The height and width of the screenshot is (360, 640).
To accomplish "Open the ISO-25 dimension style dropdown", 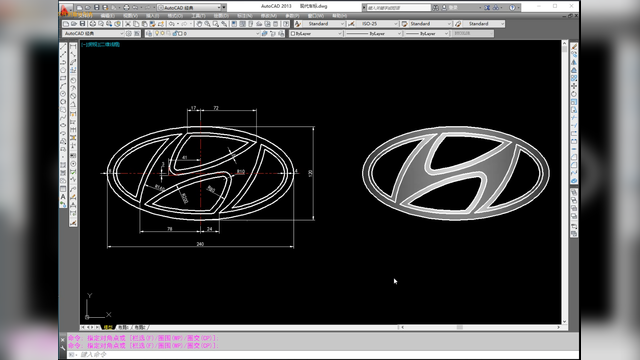I will pos(378,24).
